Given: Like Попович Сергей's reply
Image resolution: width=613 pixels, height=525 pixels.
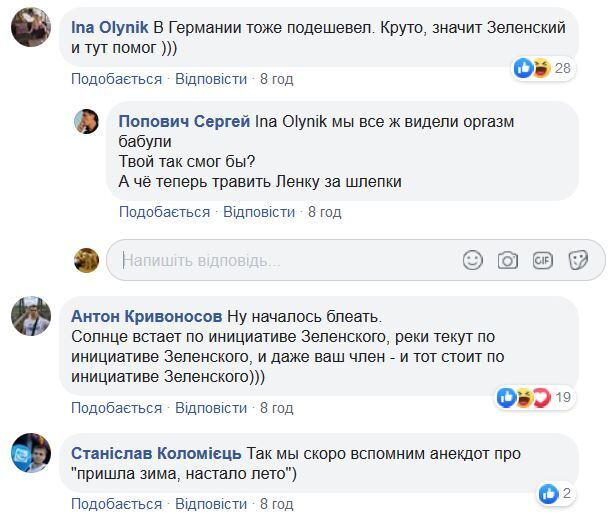Looking at the screenshot, I should tap(164, 212).
